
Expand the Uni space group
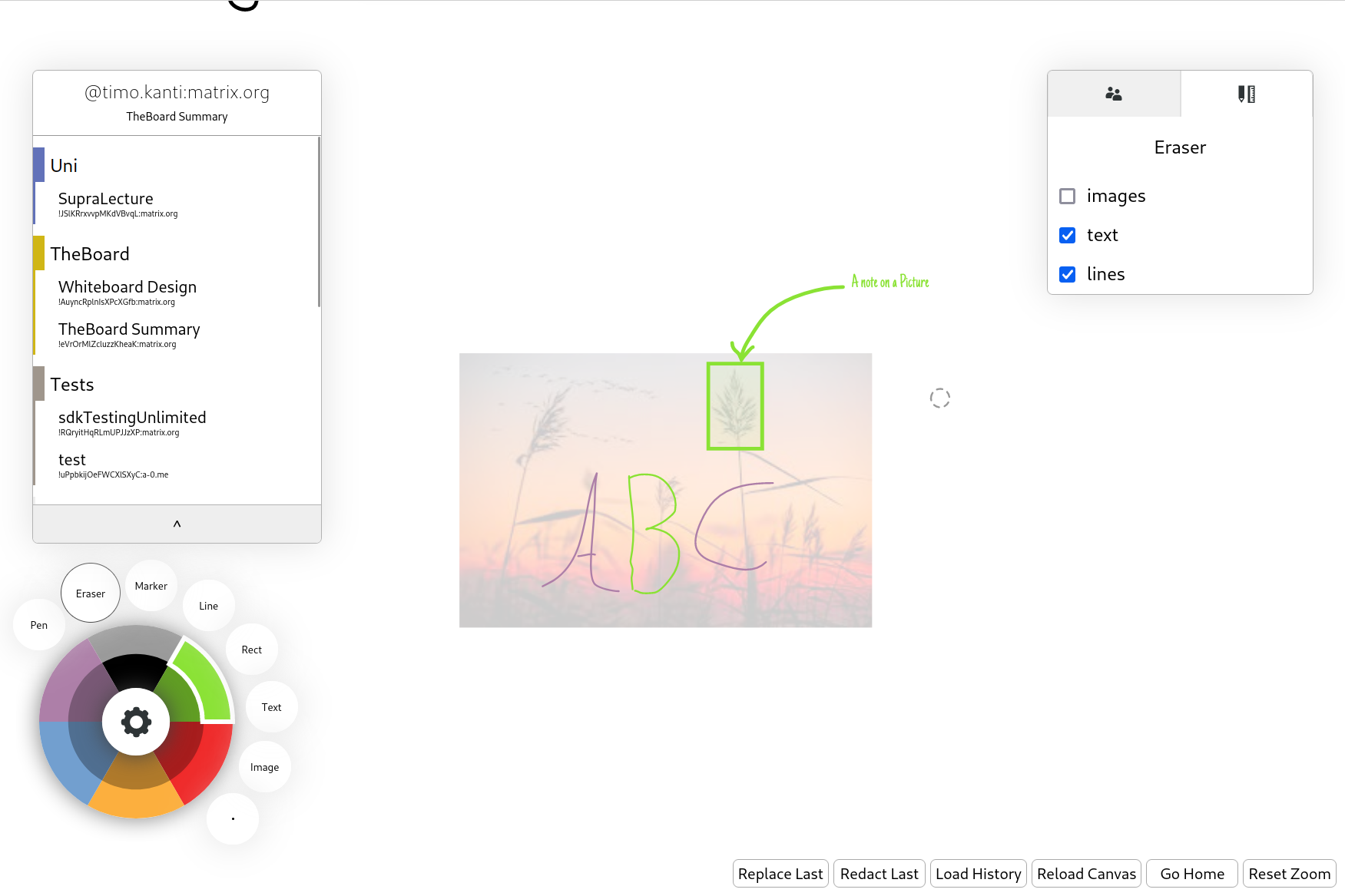65,166
